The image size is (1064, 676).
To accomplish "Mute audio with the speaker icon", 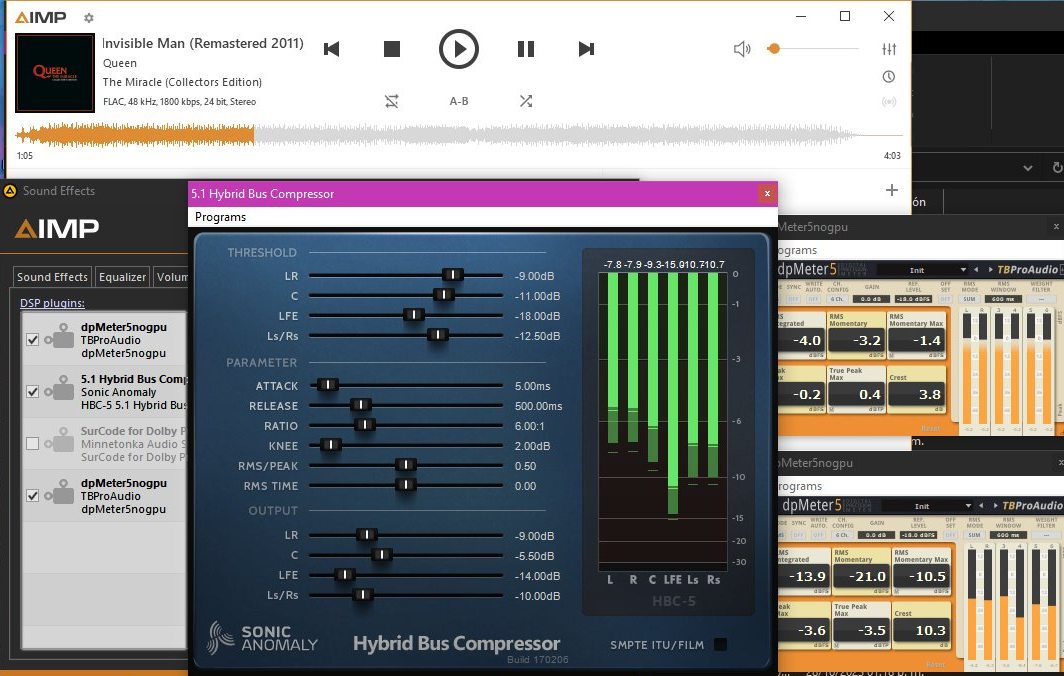I will point(742,49).
